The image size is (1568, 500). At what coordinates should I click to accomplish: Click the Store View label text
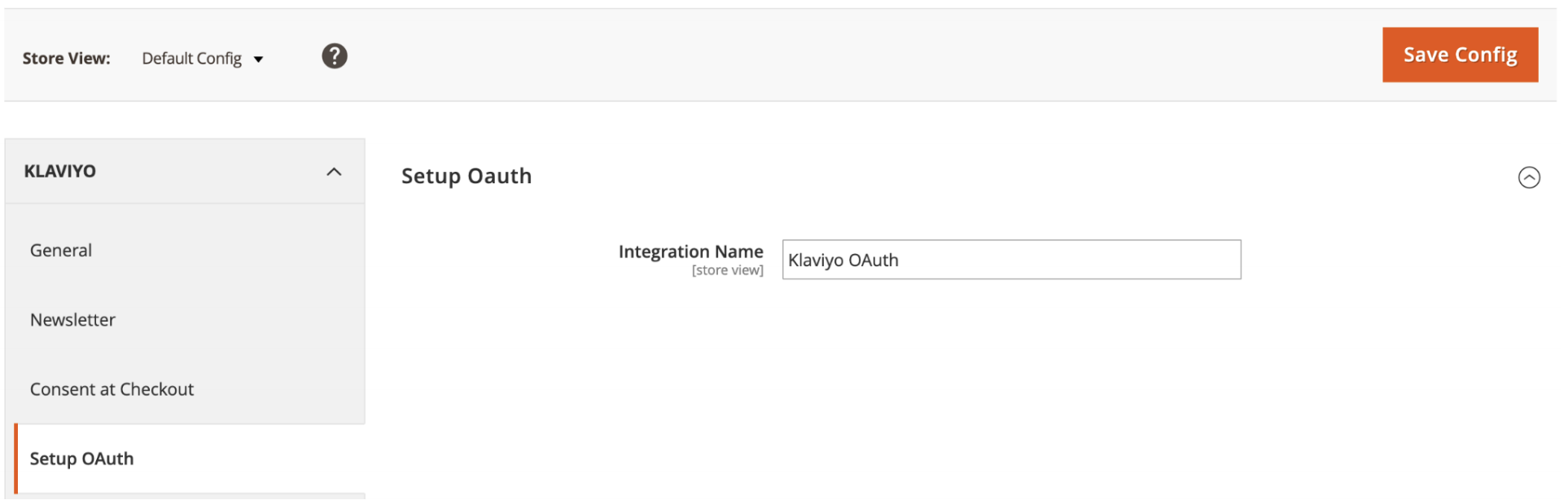click(x=66, y=59)
